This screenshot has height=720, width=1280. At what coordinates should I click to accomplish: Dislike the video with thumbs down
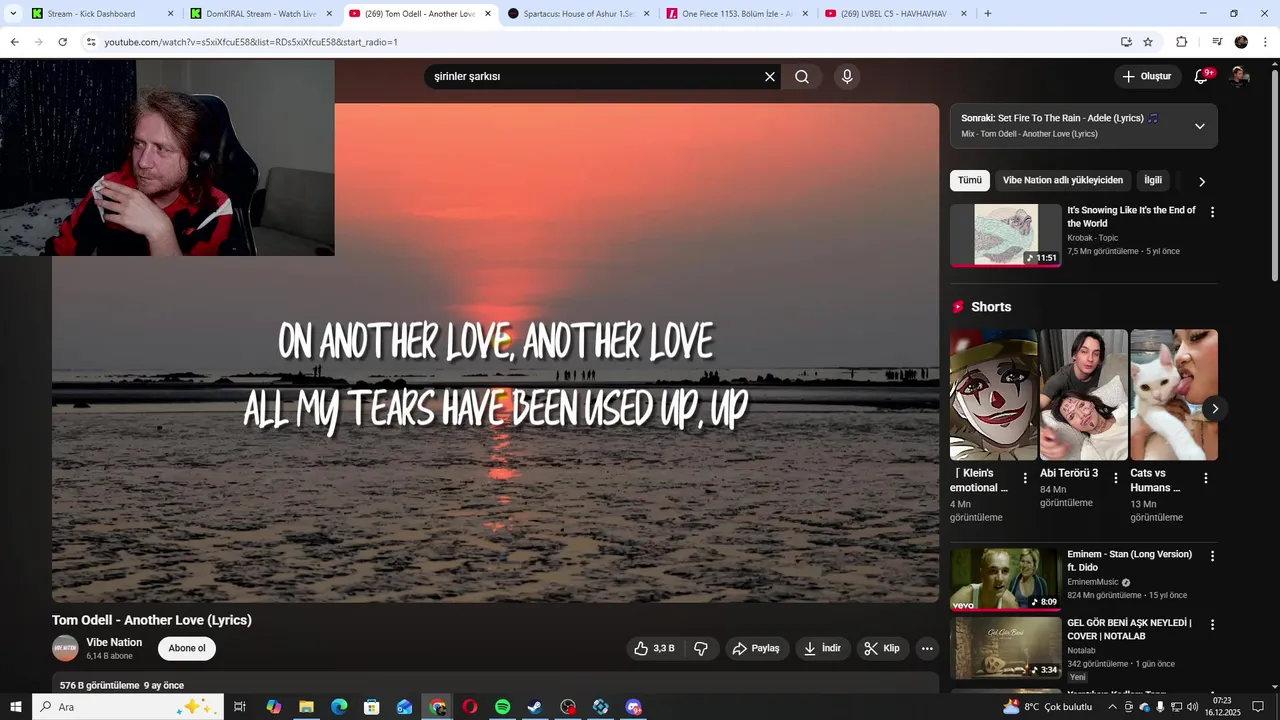701,648
